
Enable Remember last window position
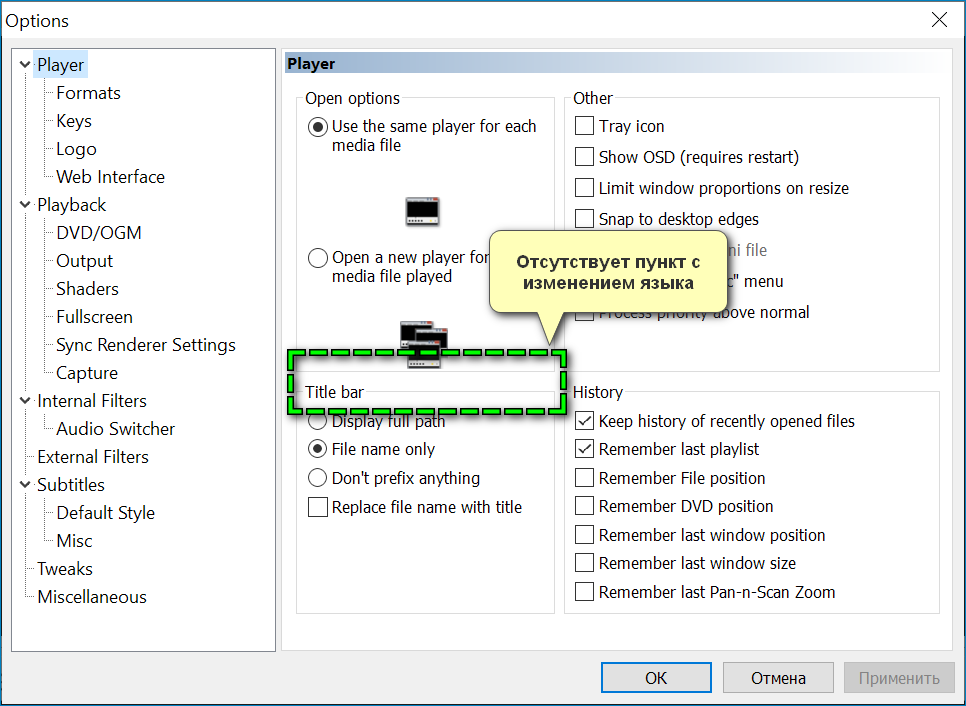pos(585,535)
